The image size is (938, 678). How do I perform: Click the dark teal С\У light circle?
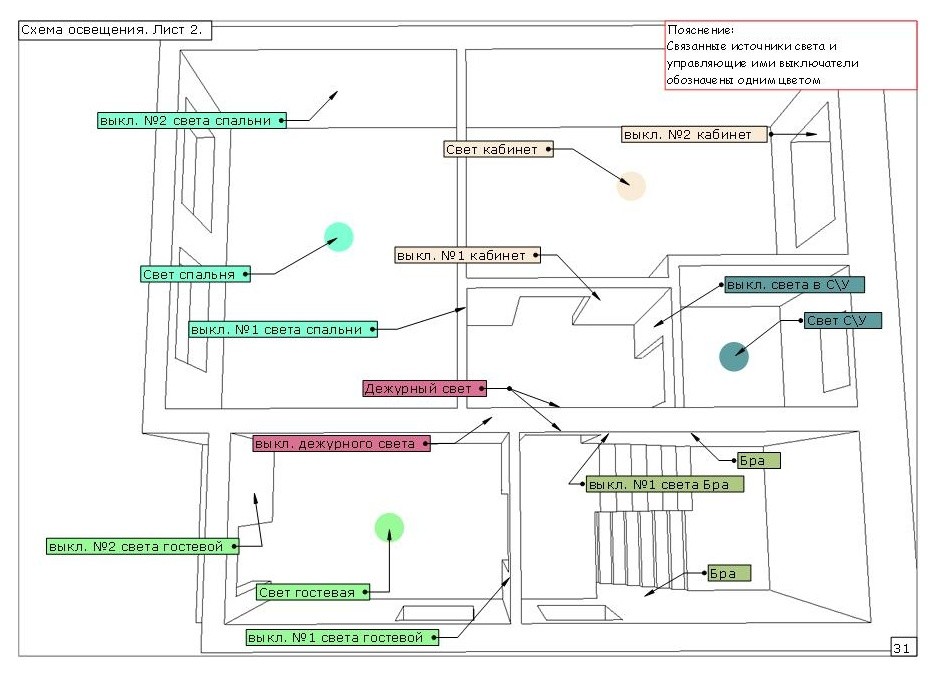pos(734,356)
